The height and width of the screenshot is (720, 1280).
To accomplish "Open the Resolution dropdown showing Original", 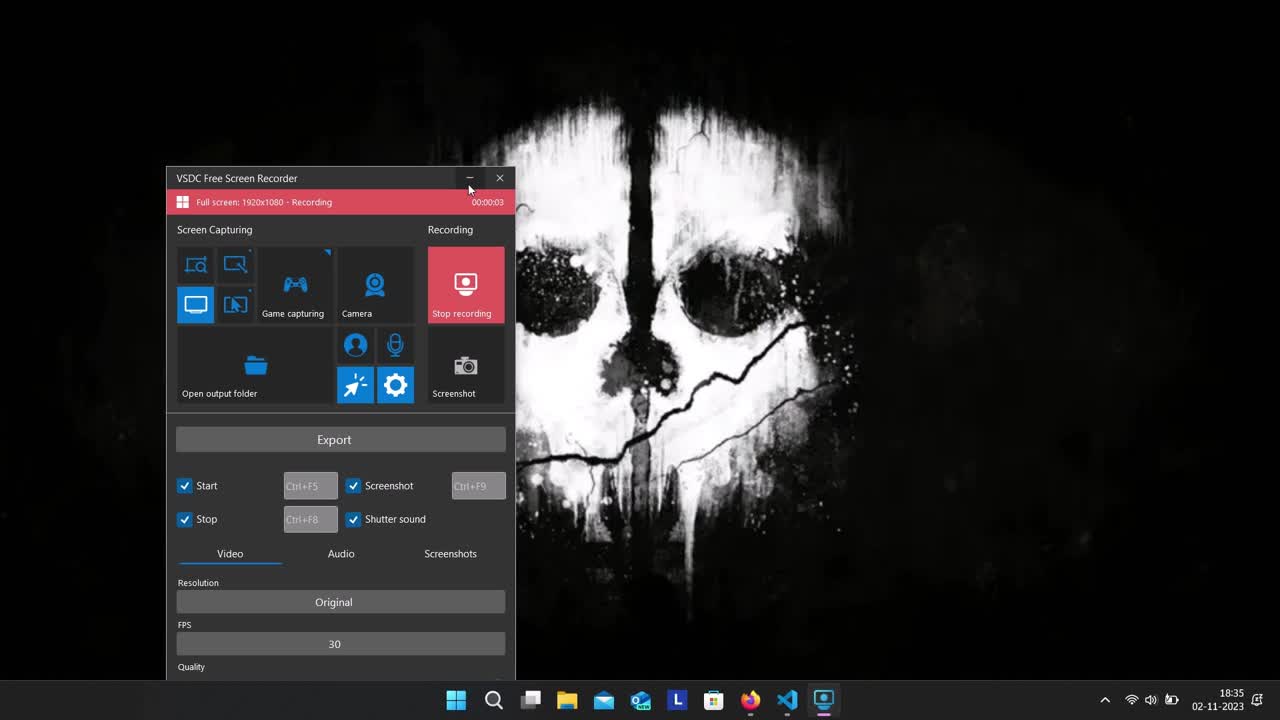I will [341, 602].
